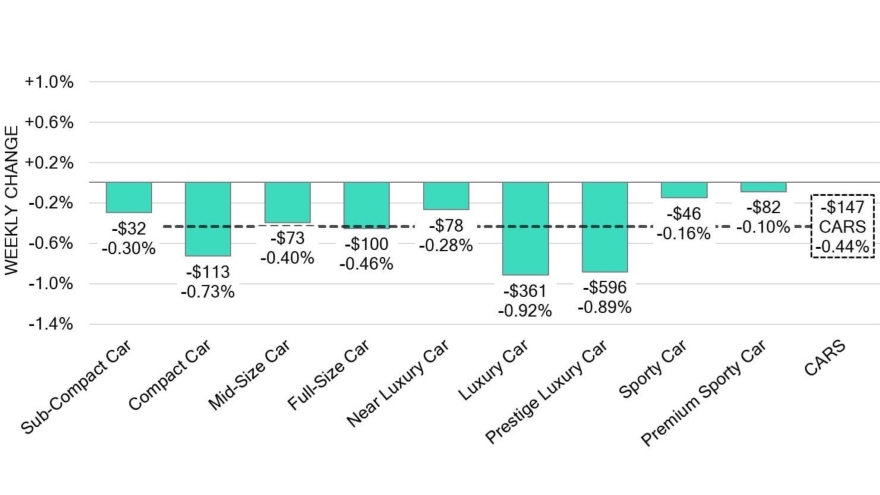Click the Sub-Compact Car bar
Image resolution: width=880 pixels, height=495 pixels.
(129, 197)
